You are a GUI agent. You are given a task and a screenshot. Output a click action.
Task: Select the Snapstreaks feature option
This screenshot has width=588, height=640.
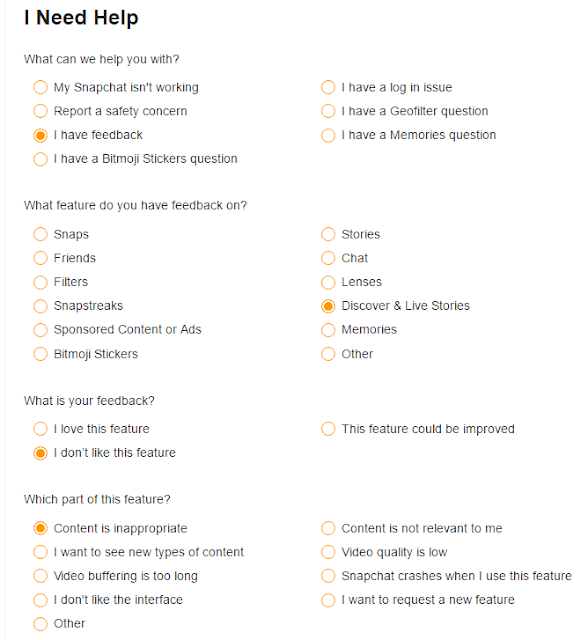[x=40, y=306]
